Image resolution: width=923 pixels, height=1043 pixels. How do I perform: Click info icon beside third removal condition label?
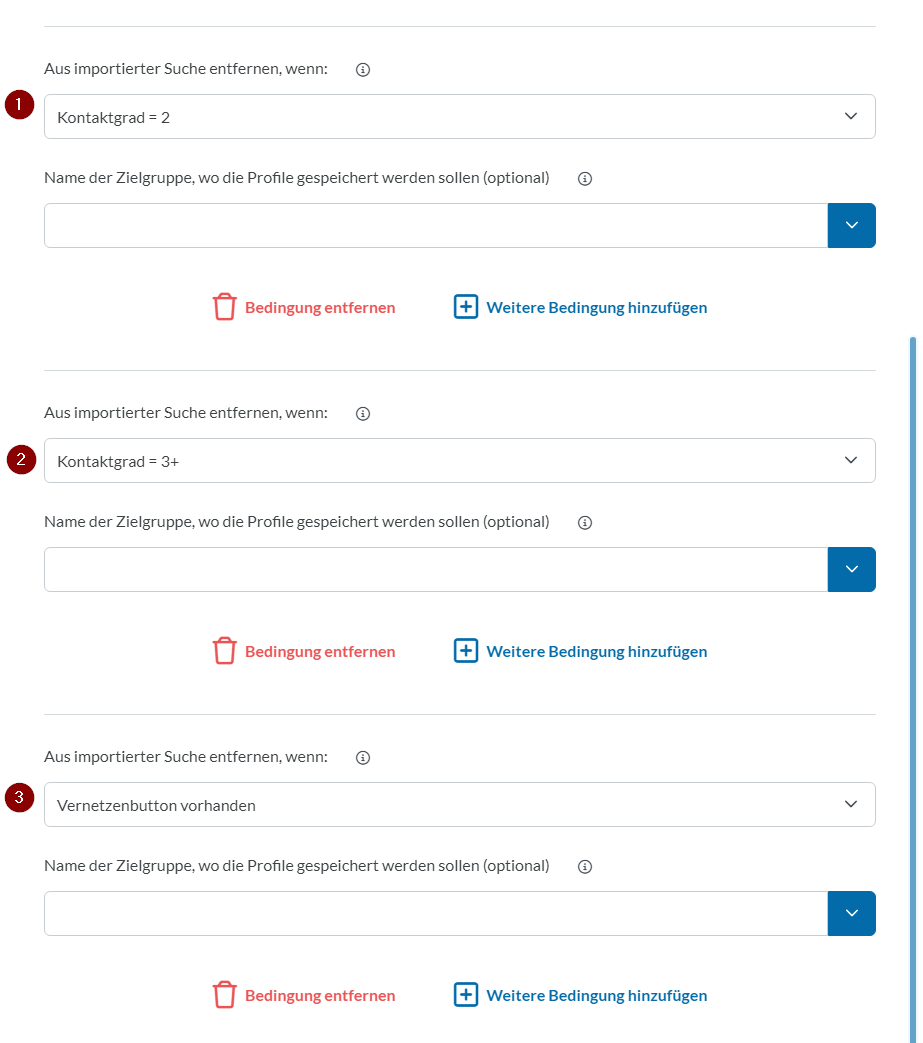click(362, 757)
